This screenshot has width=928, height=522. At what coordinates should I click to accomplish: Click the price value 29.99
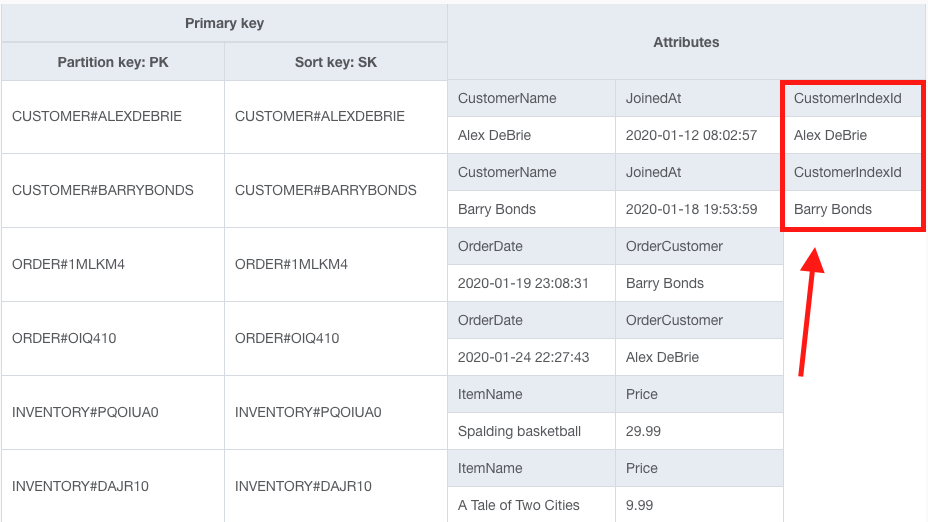pos(642,431)
